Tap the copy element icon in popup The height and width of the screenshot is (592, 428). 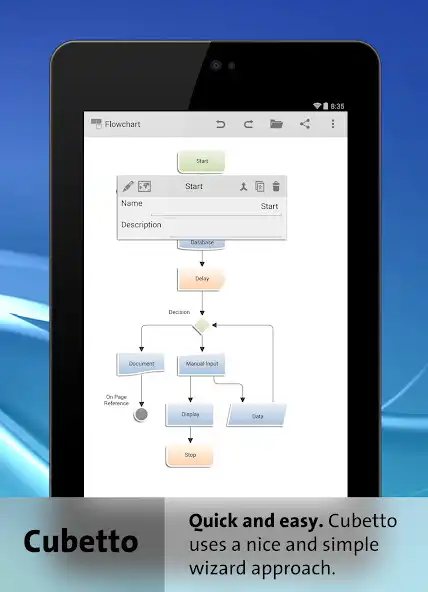pyautogui.click(x=260, y=187)
